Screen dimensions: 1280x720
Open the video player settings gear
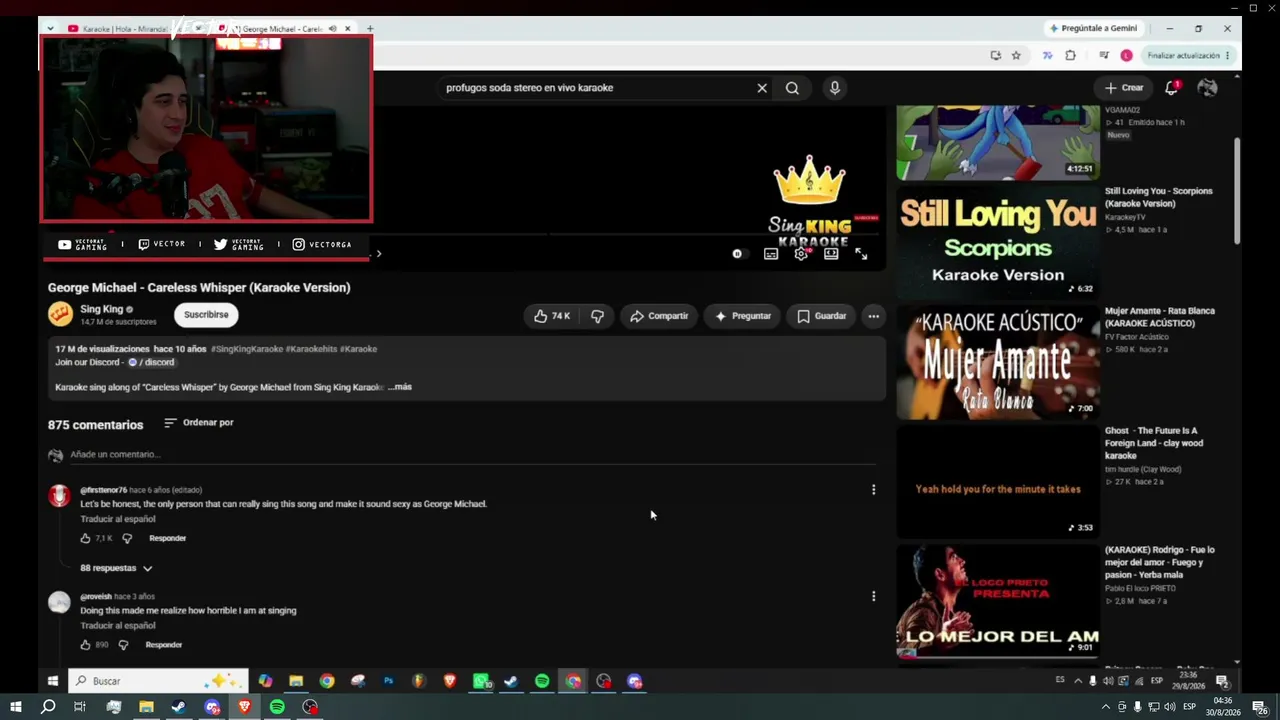[x=801, y=254]
